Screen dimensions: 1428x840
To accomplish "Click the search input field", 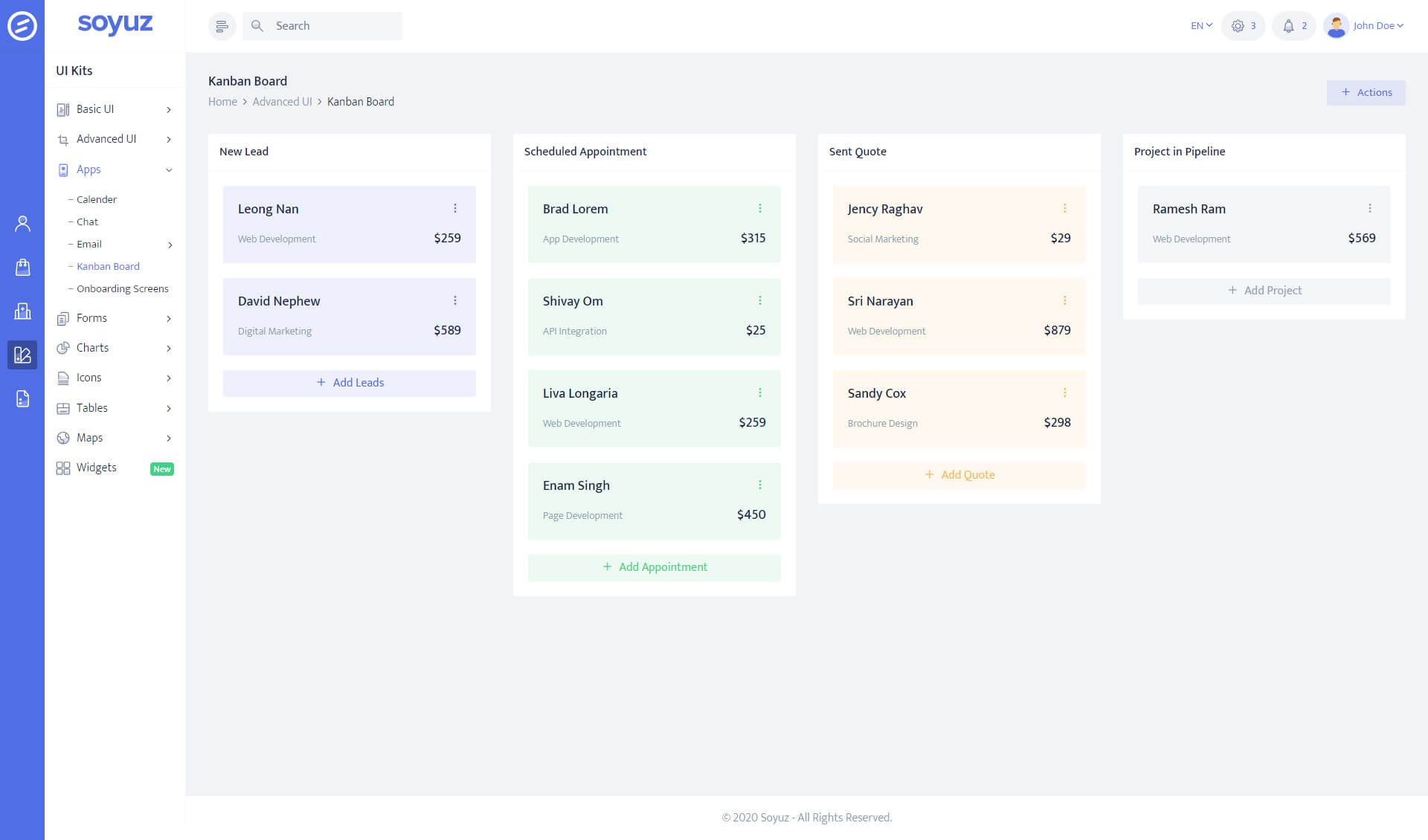I will [x=323, y=25].
